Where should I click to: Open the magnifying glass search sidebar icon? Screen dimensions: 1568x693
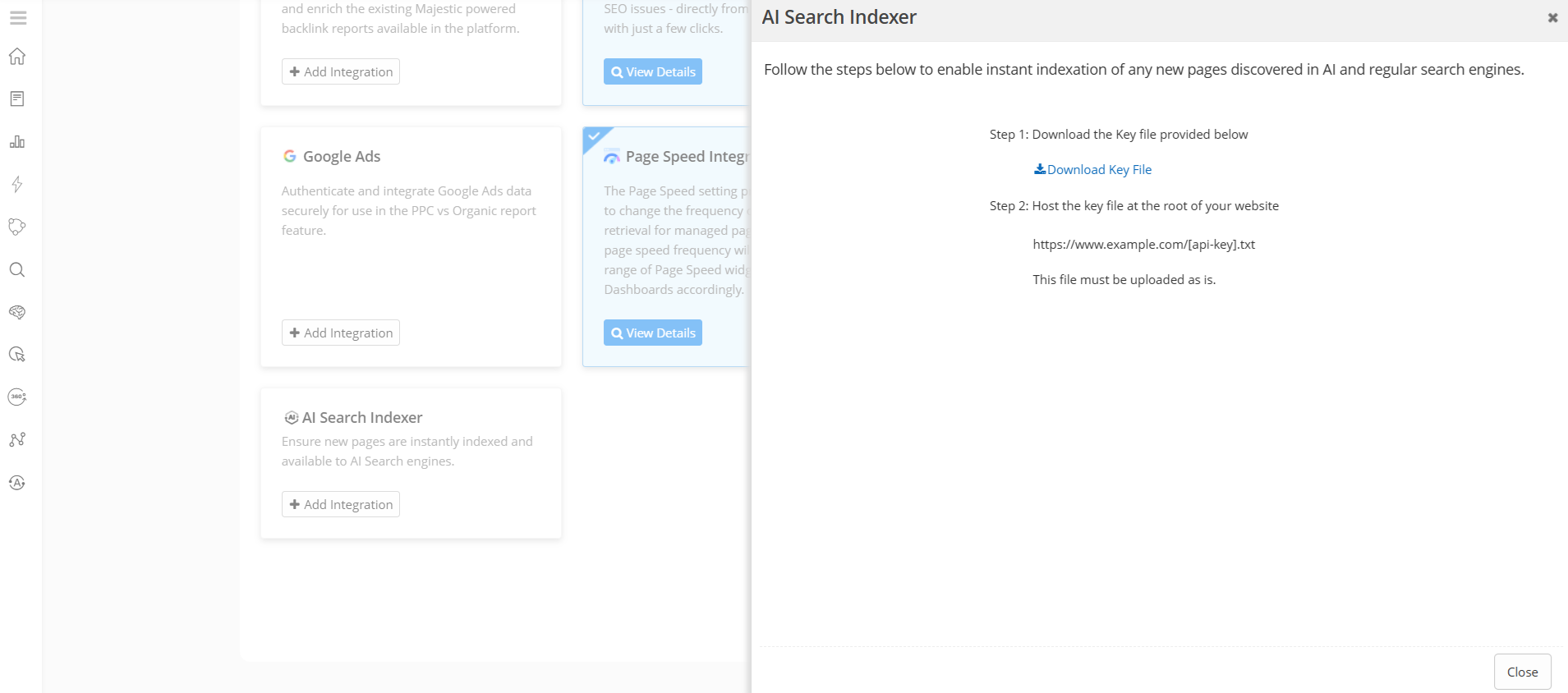click(17, 270)
